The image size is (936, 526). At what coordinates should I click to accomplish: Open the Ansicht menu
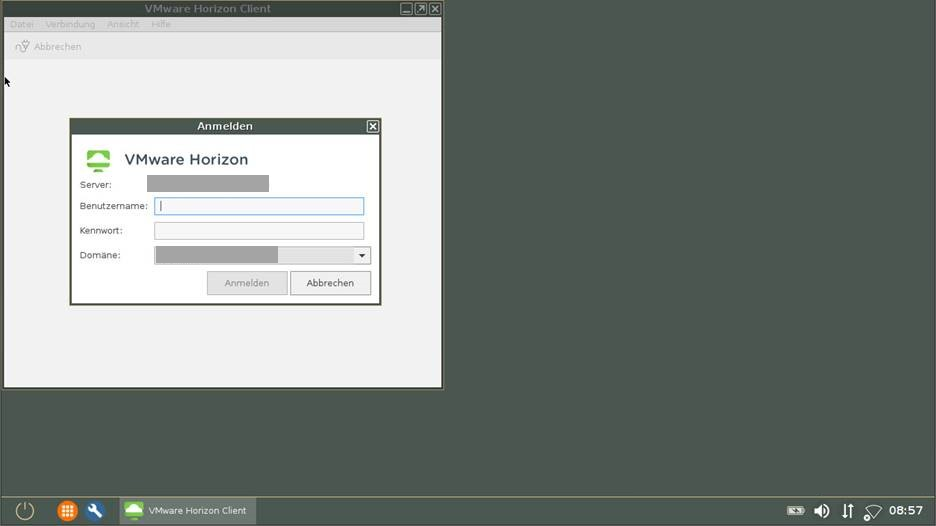point(123,24)
